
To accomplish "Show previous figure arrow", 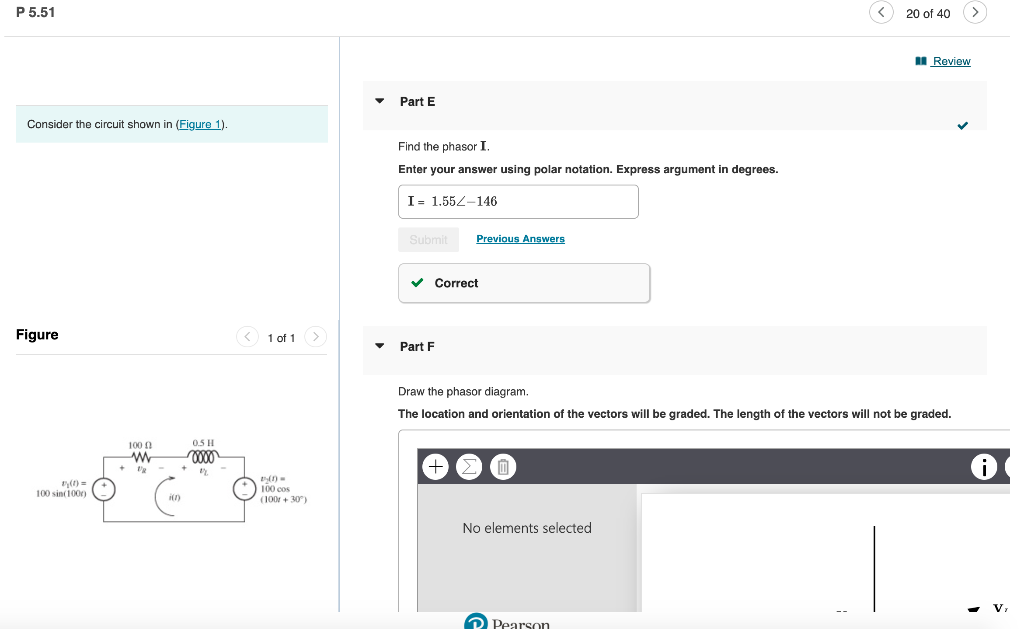I will pos(247,337).
